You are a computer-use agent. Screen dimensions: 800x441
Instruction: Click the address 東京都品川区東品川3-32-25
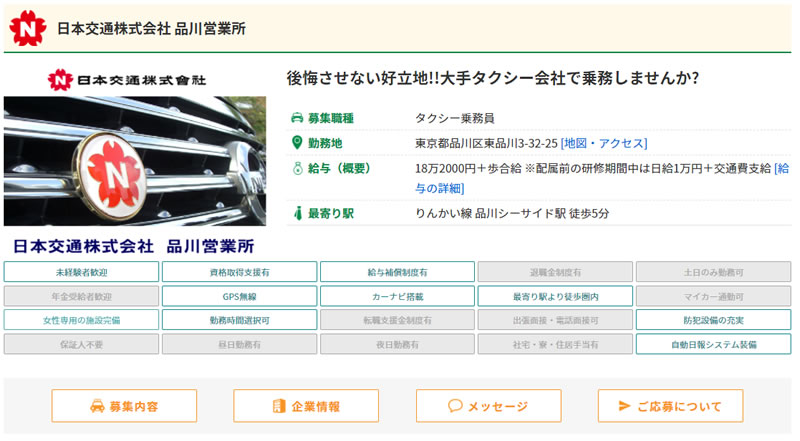pyautogui.click(x=486, y=143)
